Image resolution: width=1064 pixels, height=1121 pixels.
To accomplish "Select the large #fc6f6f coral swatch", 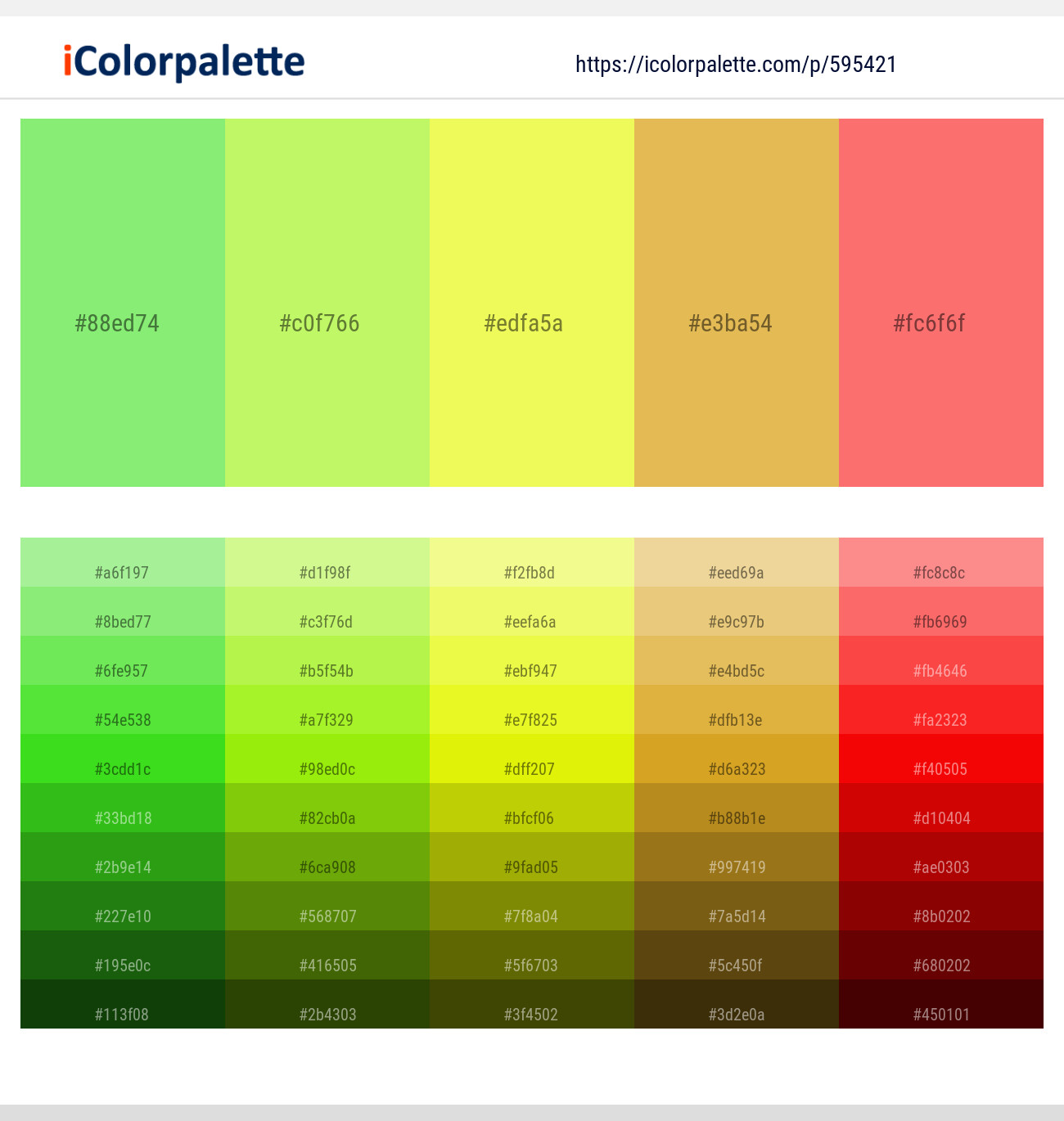I will [941, 303].
